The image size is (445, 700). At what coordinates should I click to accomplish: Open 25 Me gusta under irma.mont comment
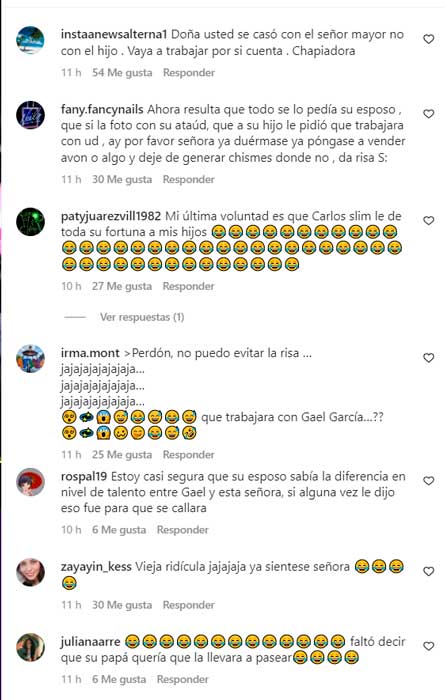pyautogui.click(x=122, y=454)
